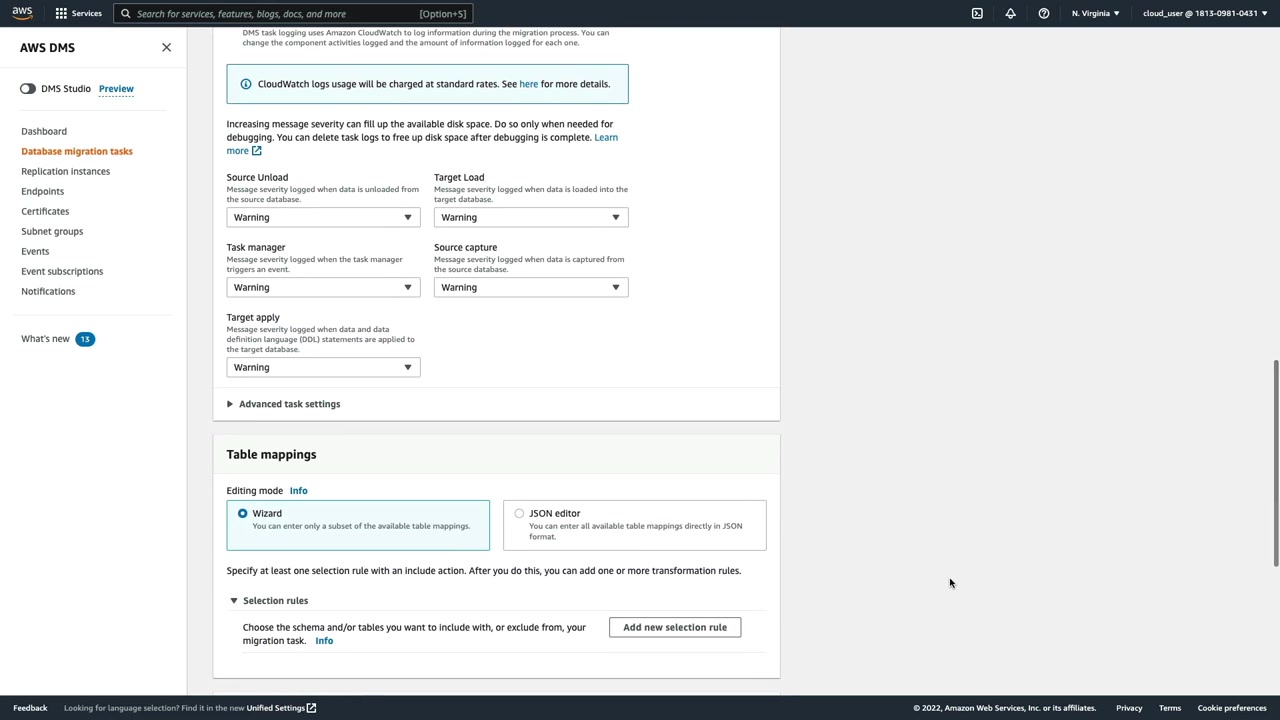Click the Services text label

tap(87, 14)
